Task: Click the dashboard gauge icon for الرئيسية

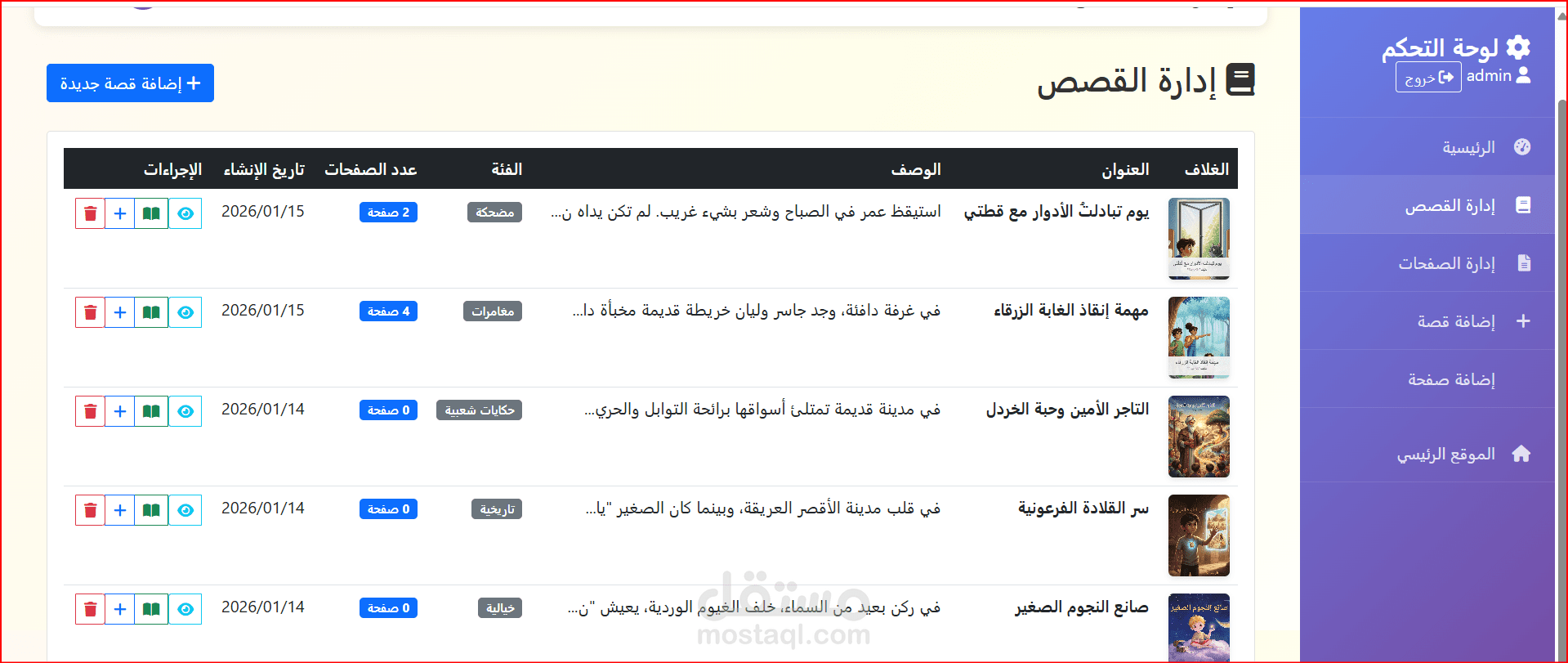Action: (1522, 146)
